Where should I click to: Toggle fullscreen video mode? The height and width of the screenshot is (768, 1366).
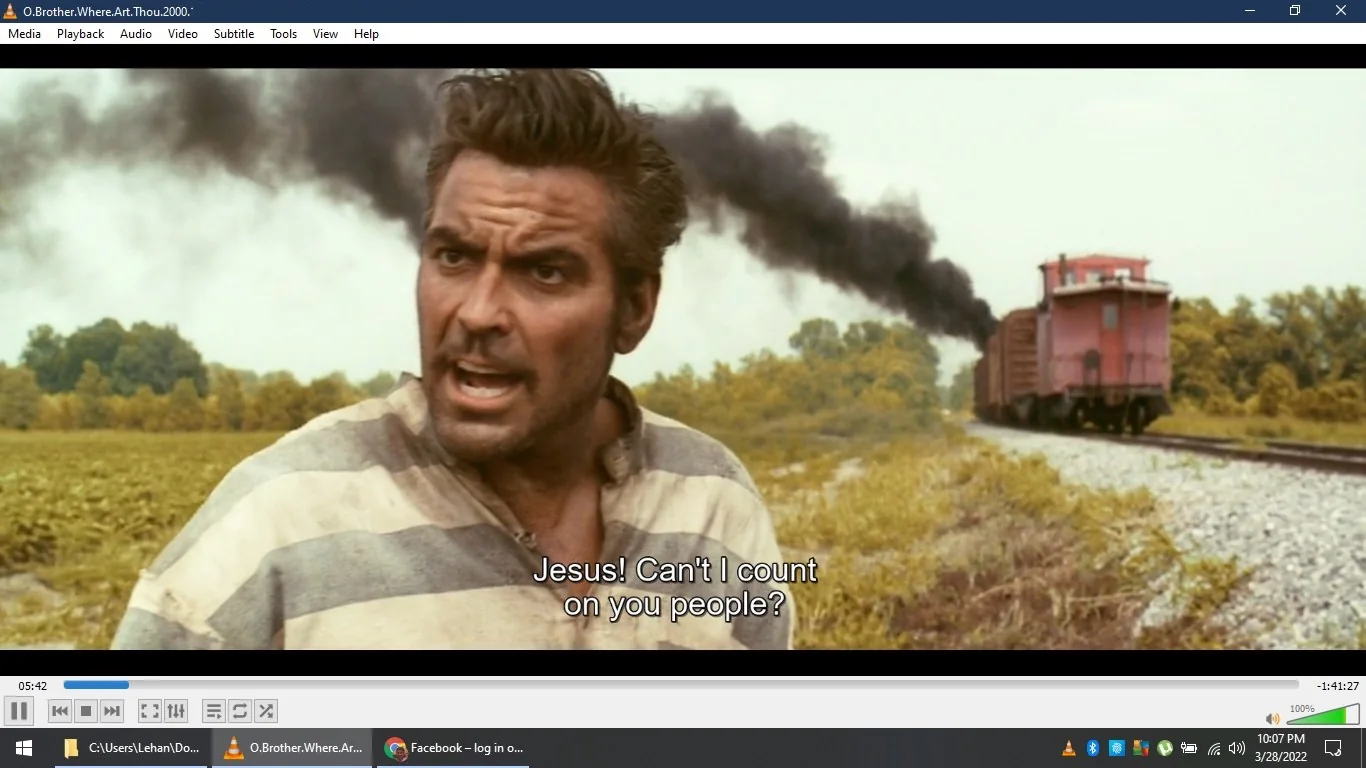coord(150,711)
